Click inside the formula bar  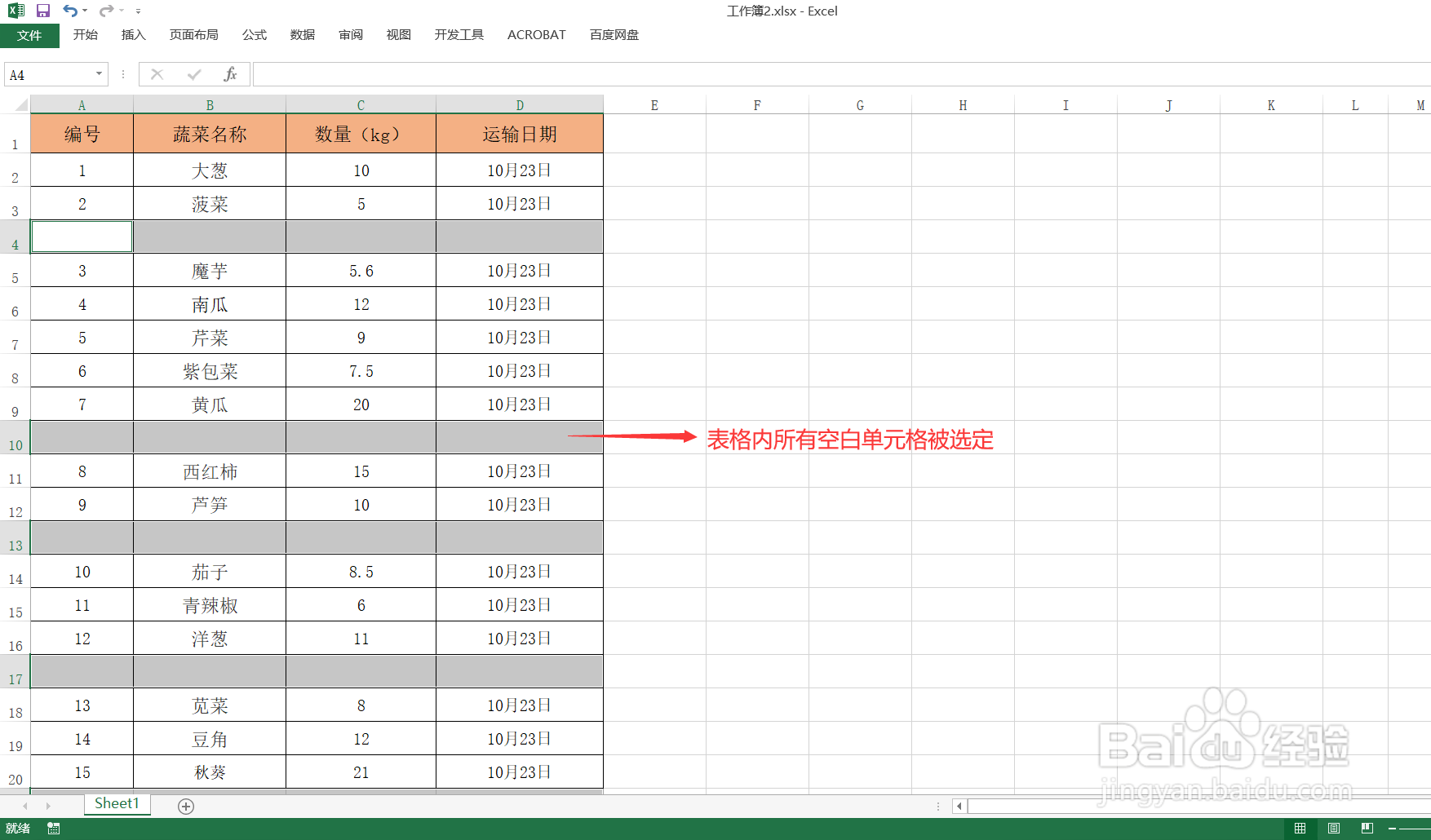pos(841,74)
